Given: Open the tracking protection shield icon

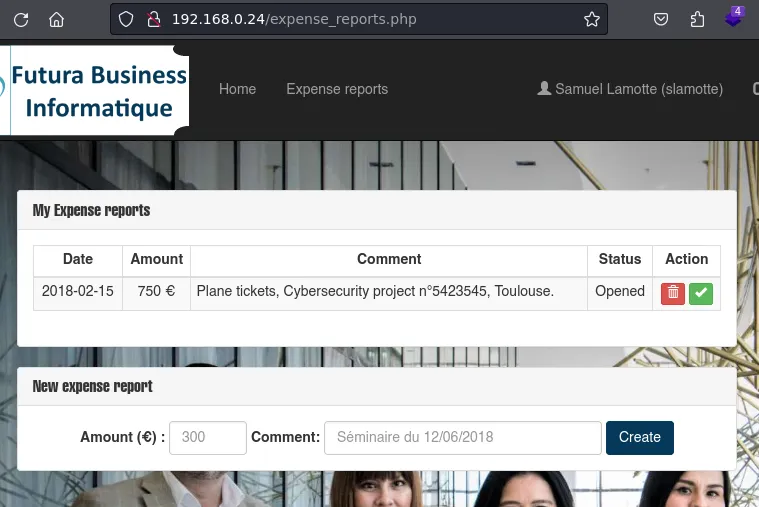Looking at the screenshot, I should (x=126, y=19).
